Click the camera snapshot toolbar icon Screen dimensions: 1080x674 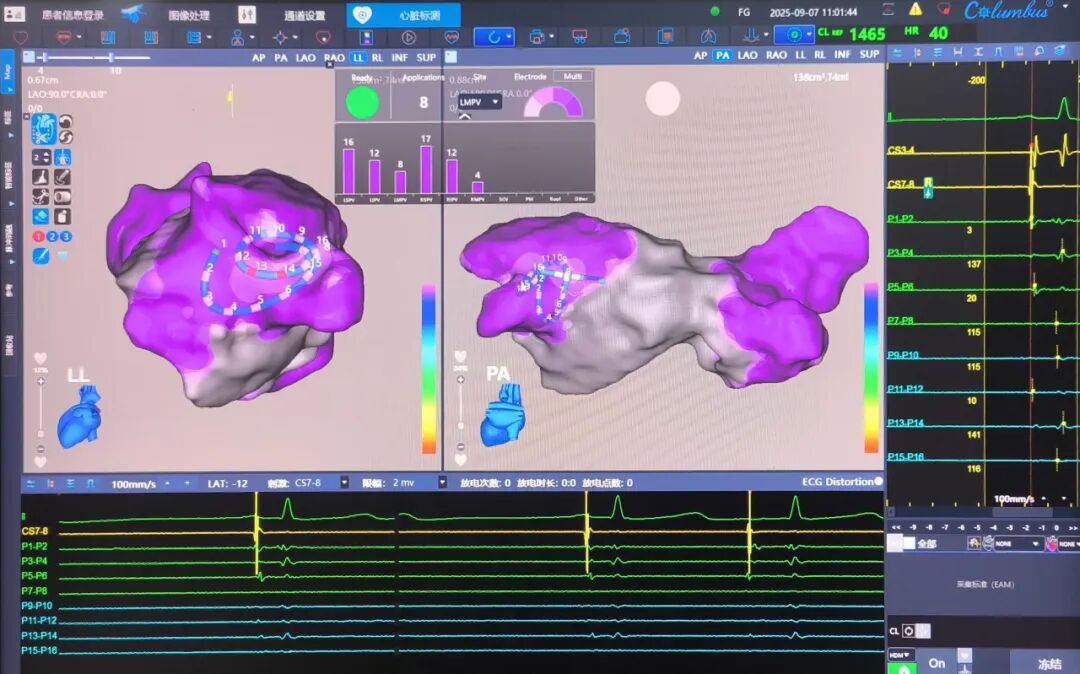(622, 36)
